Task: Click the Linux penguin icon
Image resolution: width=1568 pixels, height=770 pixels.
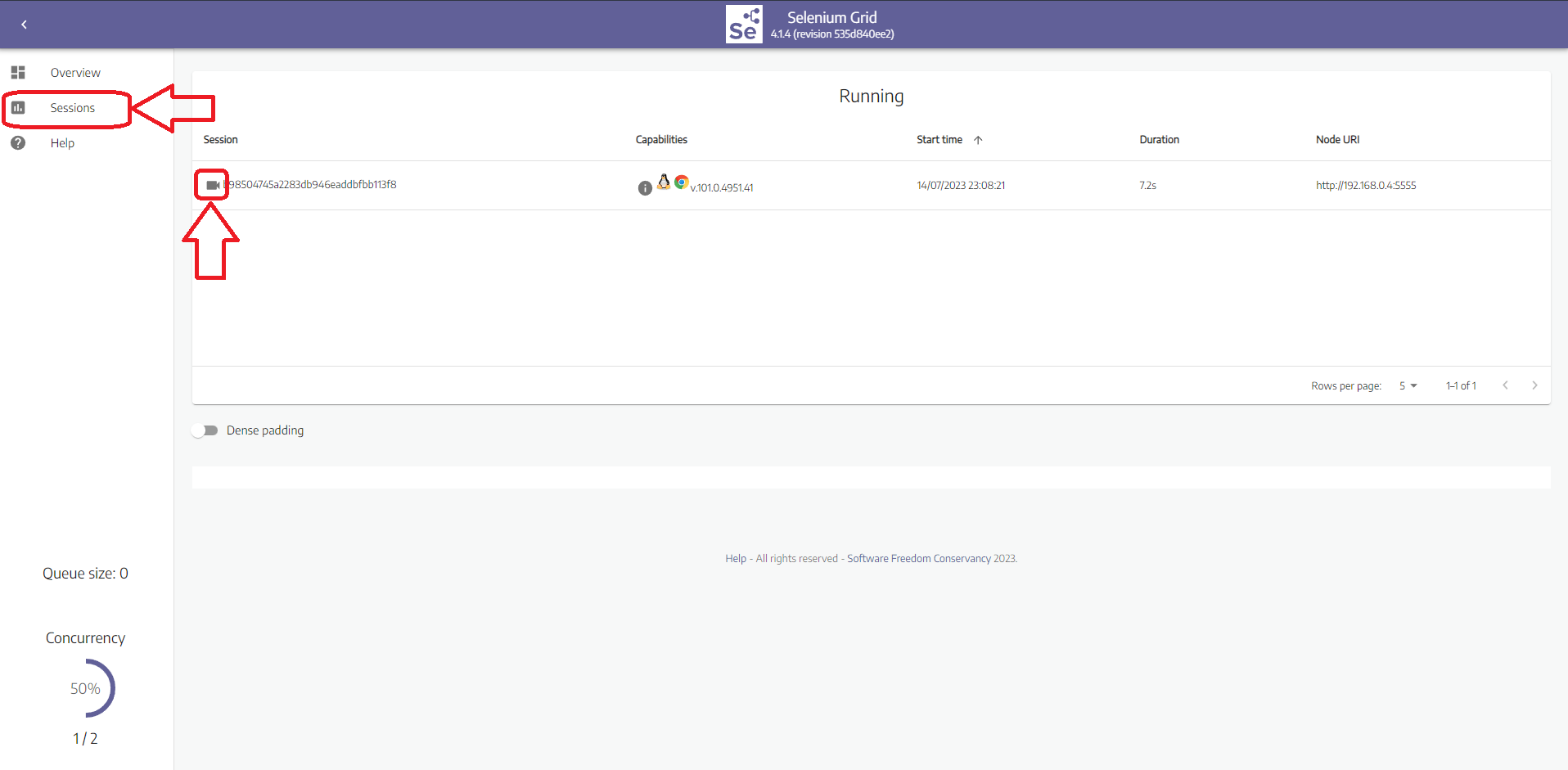Action: click(x=664, y=182)
